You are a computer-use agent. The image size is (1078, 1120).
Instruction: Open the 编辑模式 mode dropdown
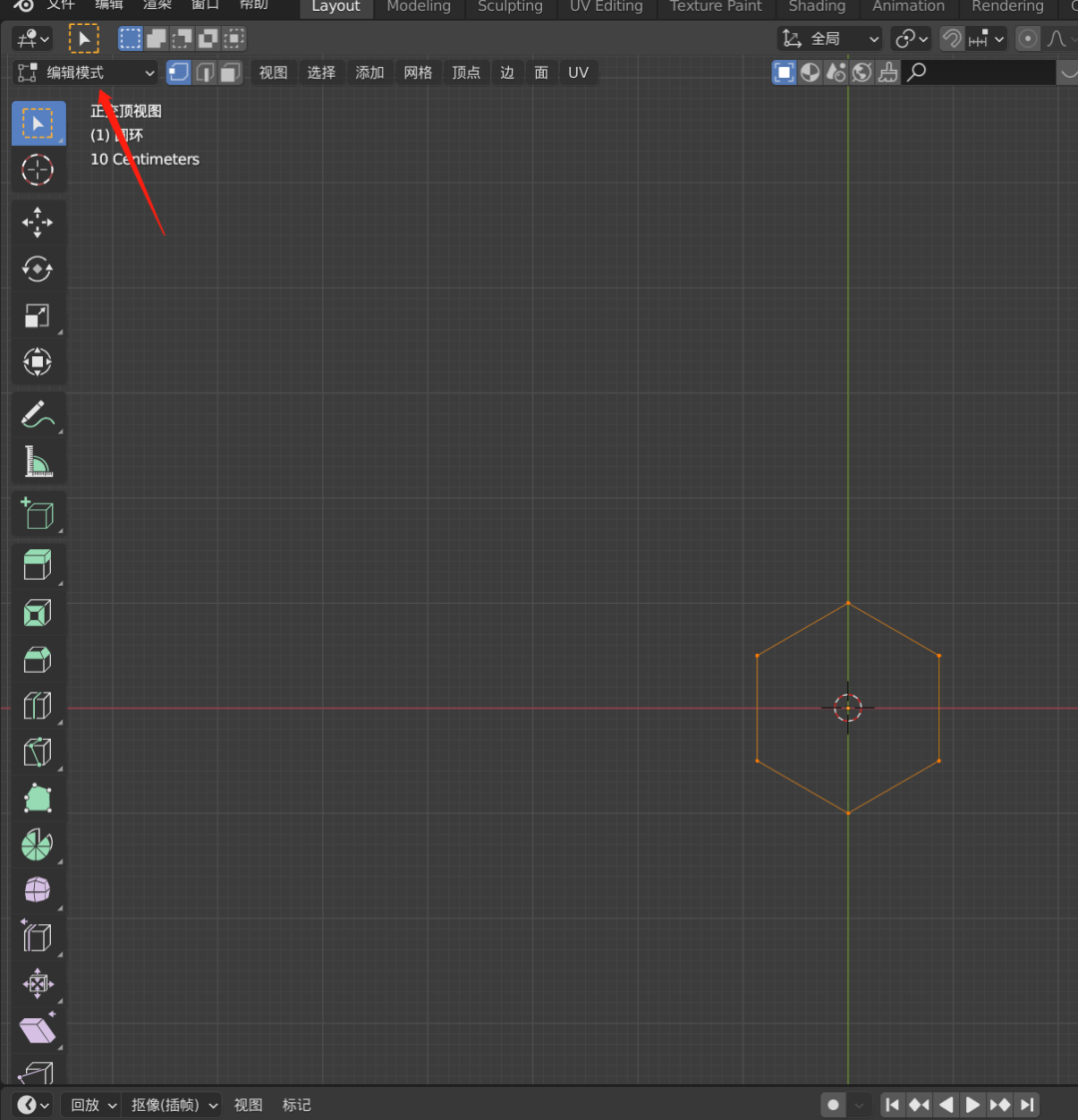[87, 73]
